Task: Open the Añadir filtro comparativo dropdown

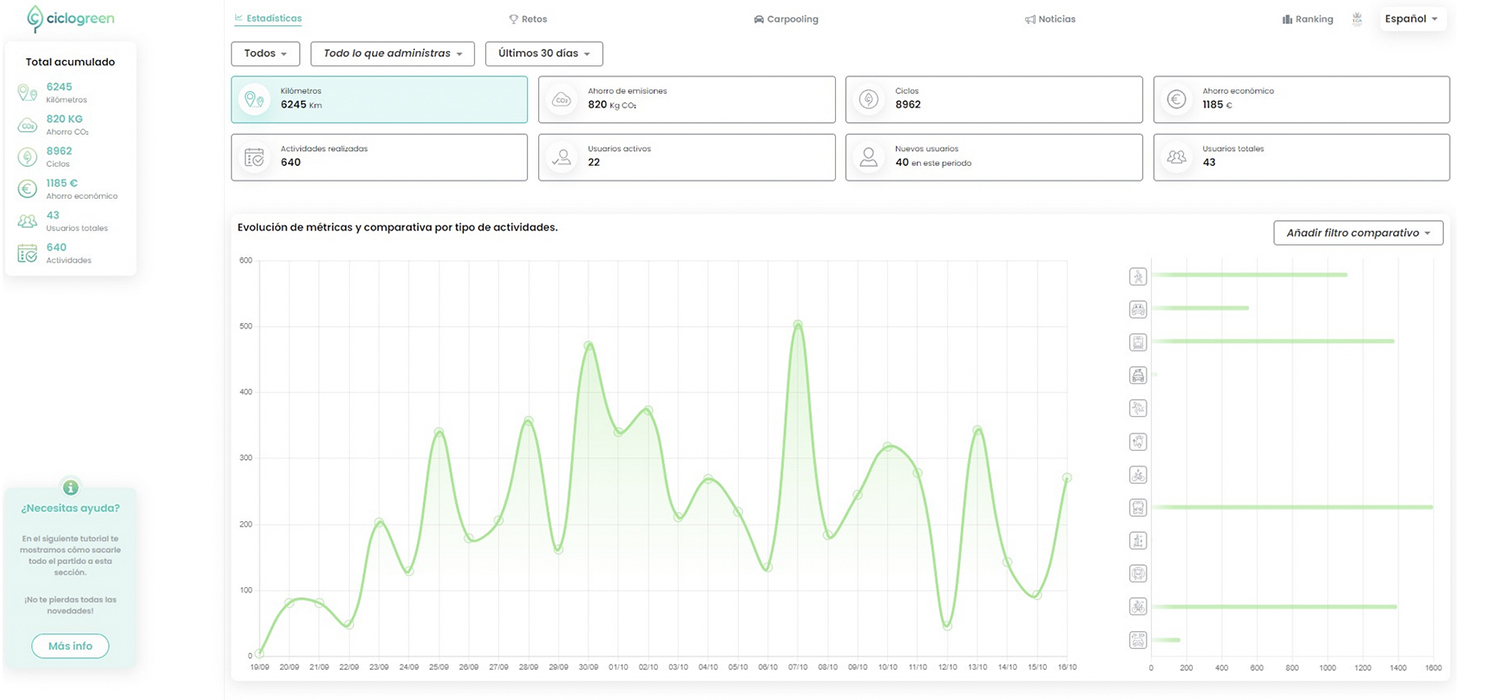Action: 1357,233
